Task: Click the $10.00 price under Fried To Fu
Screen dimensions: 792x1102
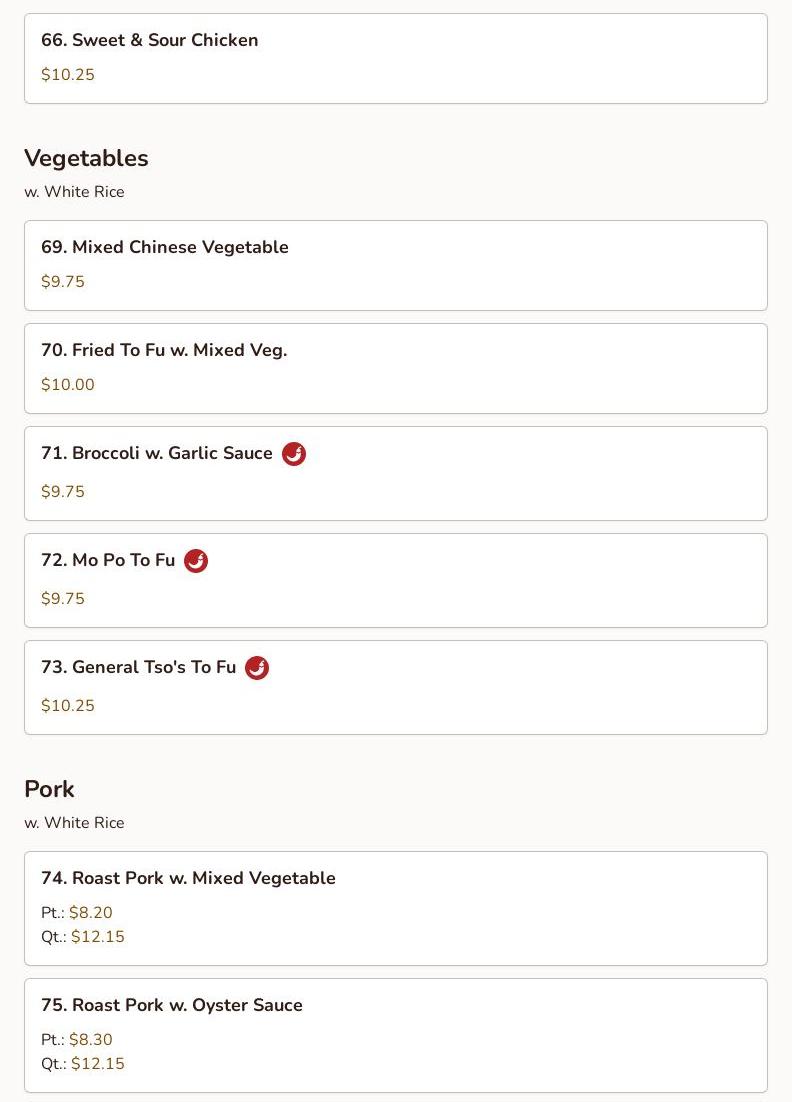Action: coord(67,384)
